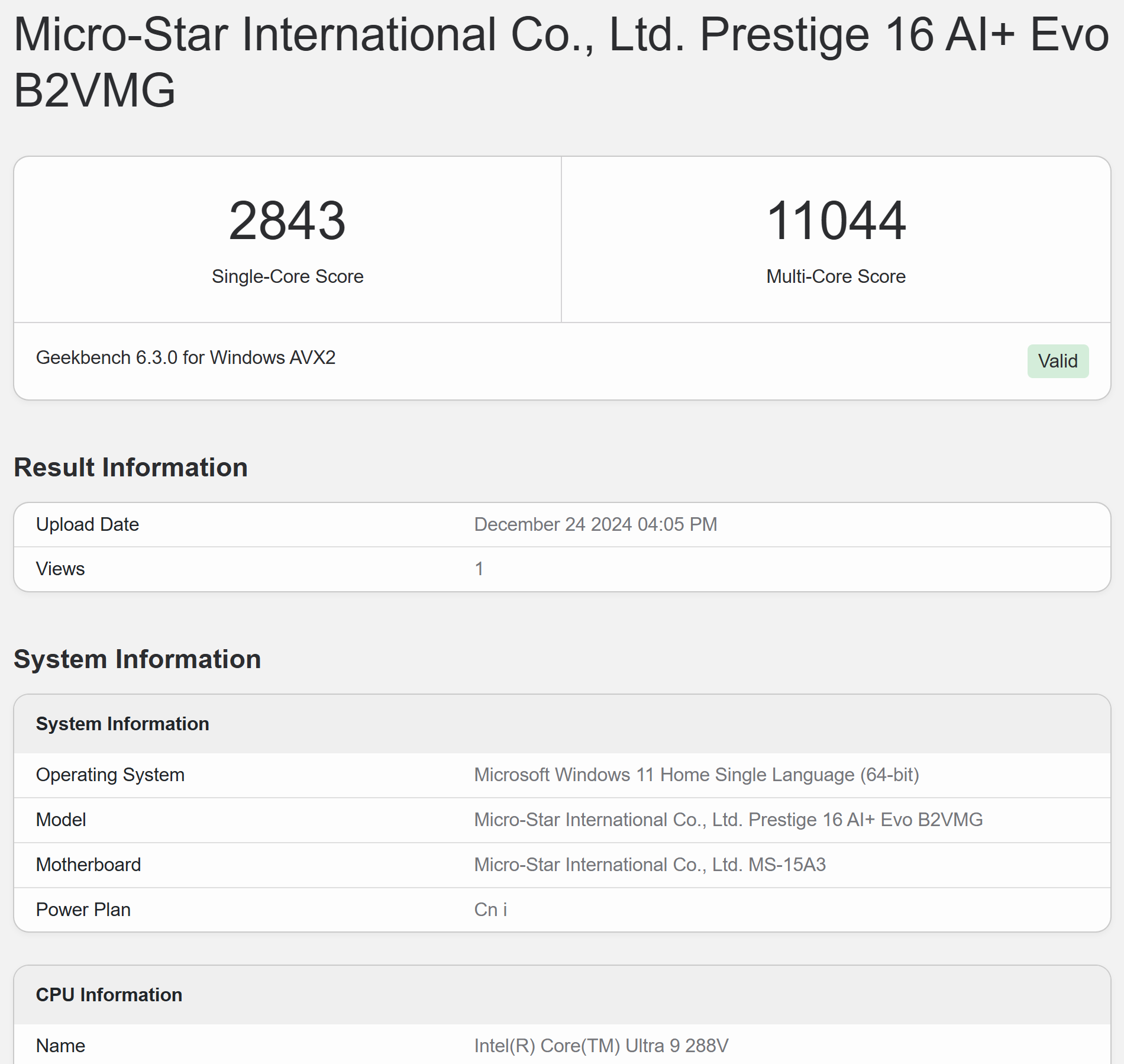Image resolution: width=1124 pixels, height=1064 pixels.
Task: Click the Result Information heading
Action: point(131,467)
